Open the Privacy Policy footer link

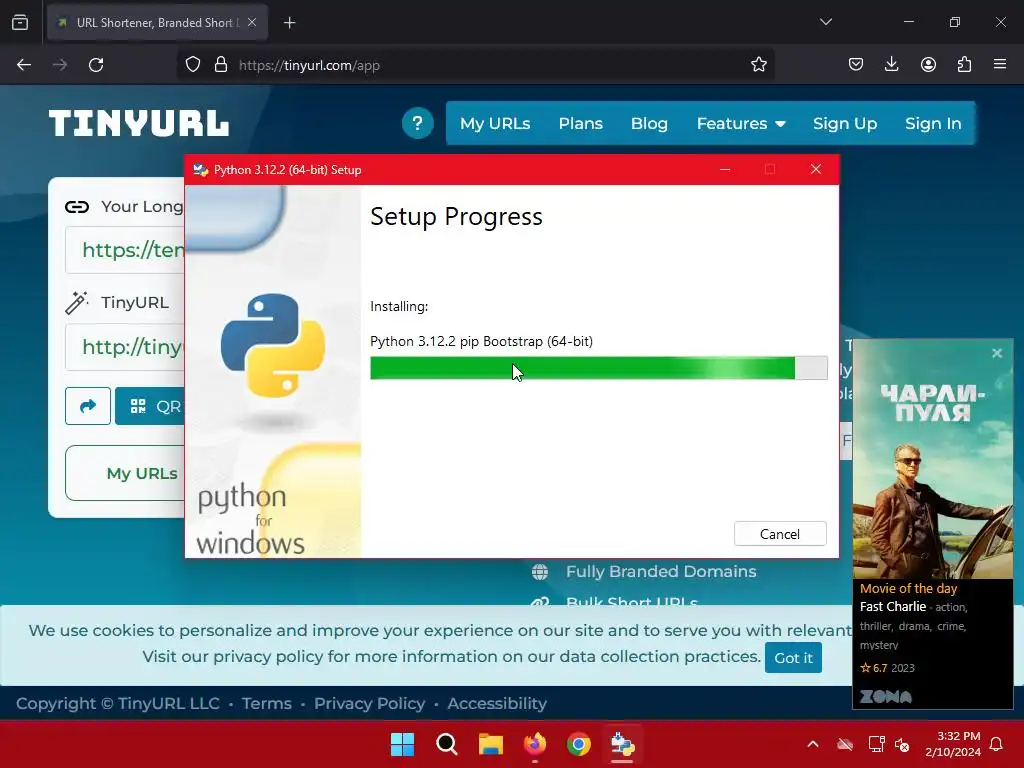pos(370,703)
